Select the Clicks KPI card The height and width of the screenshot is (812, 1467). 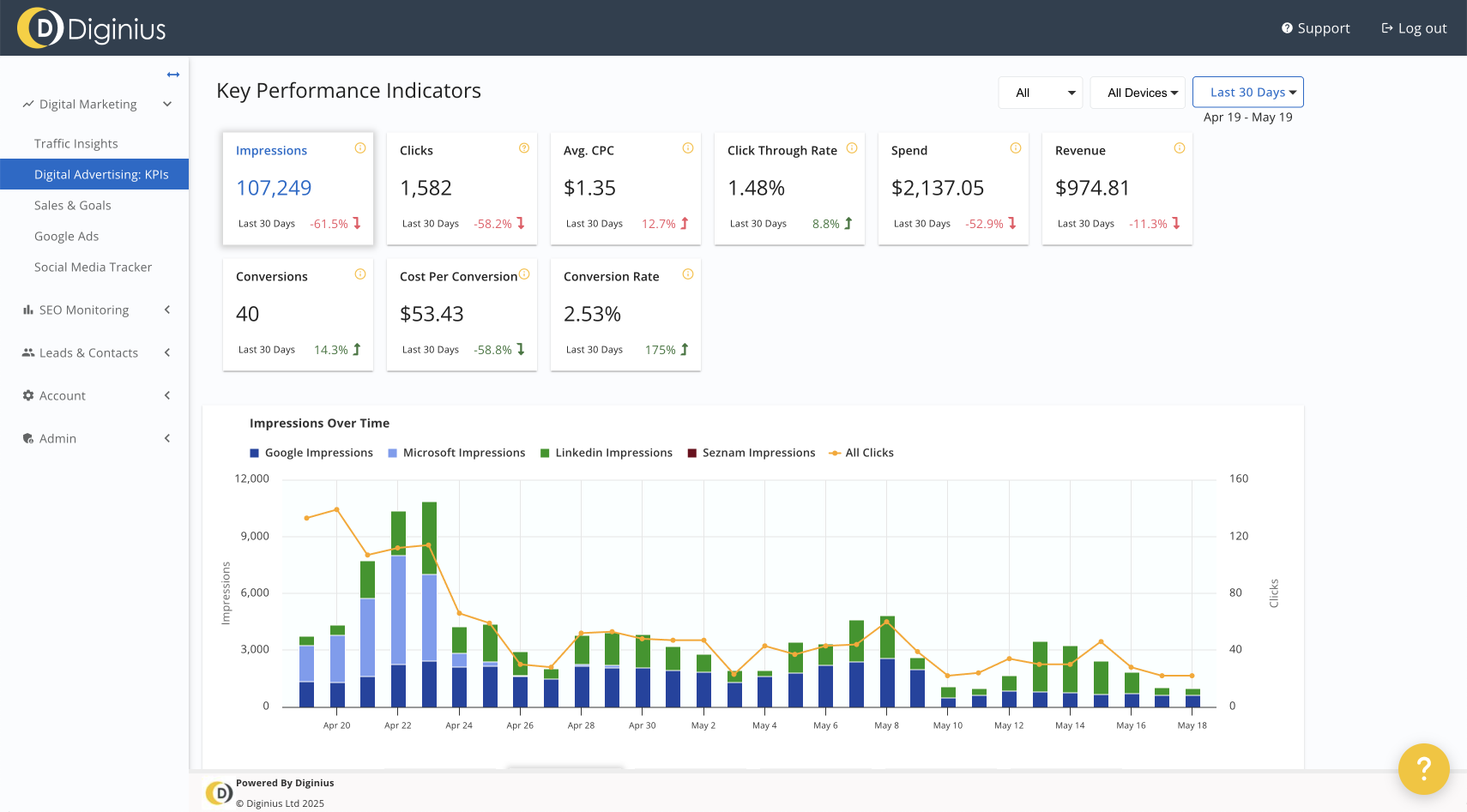(462, 189)
